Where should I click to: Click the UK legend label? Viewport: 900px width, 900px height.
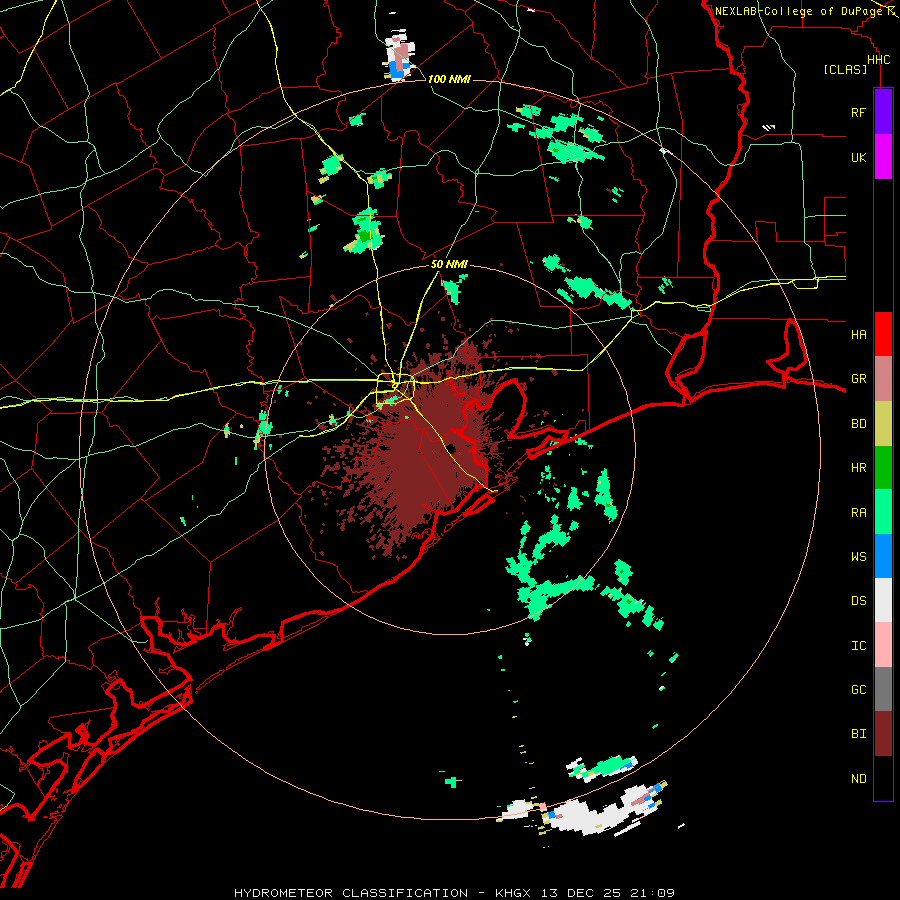(858, 157)
